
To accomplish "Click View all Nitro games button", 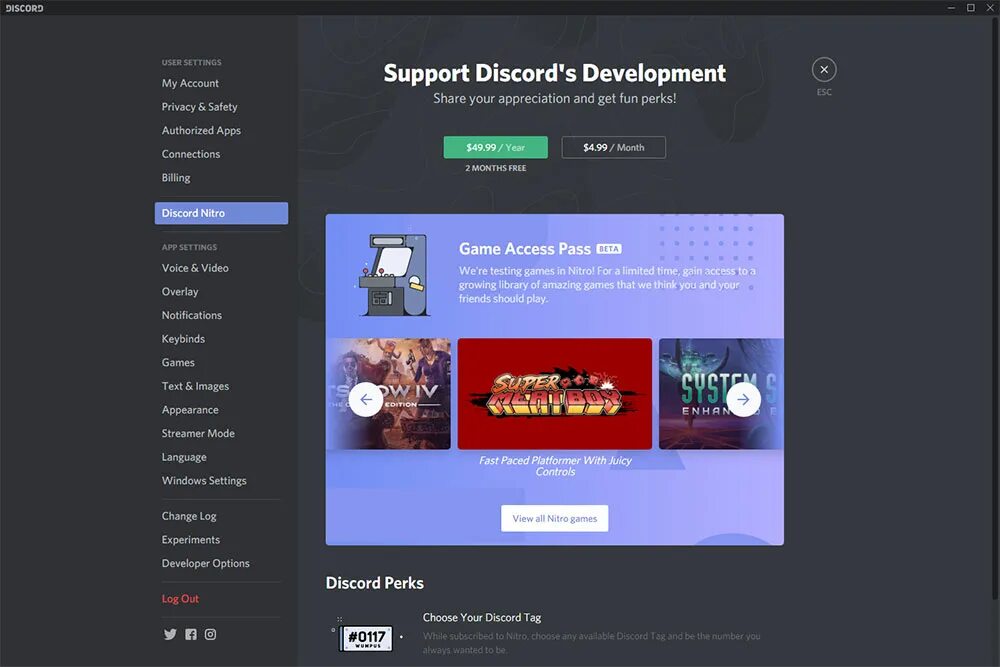I will coord(554,518).
